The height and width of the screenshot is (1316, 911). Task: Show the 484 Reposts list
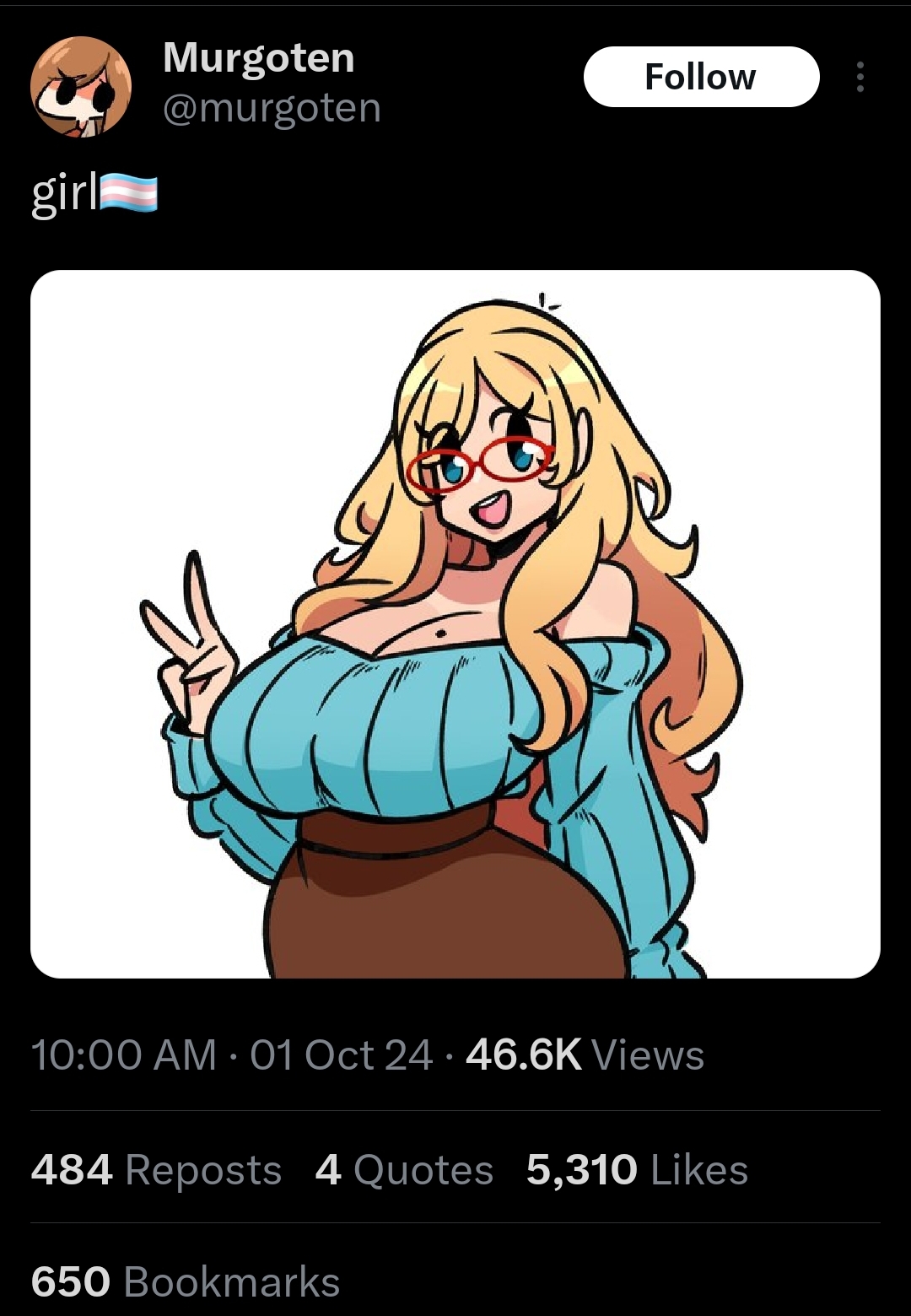[x=156, y=1170]
